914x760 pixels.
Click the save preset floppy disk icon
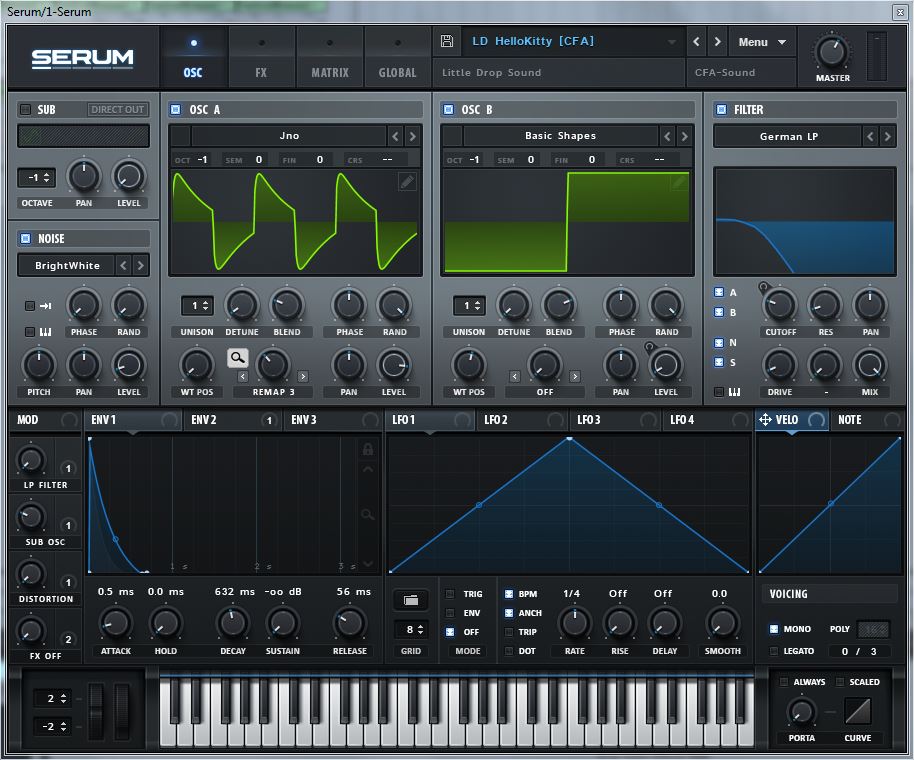446,41
